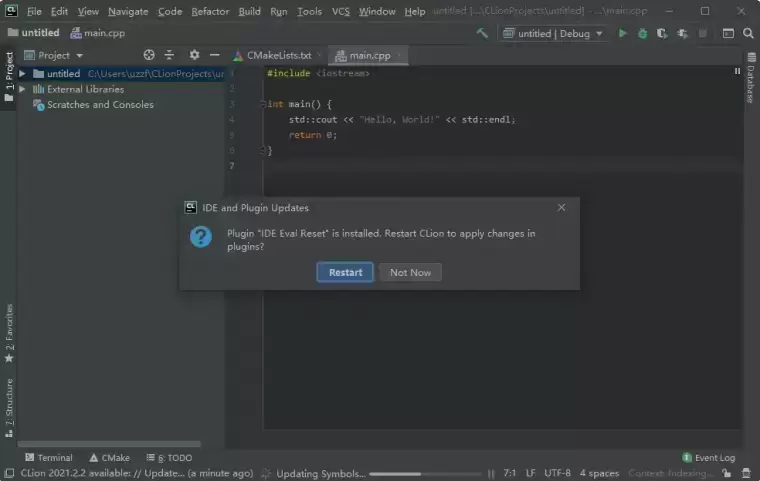This screenshot has width=760, height=481.
Task: Click CLion 2021.2.2 available update message
Action: coord(137,473)
